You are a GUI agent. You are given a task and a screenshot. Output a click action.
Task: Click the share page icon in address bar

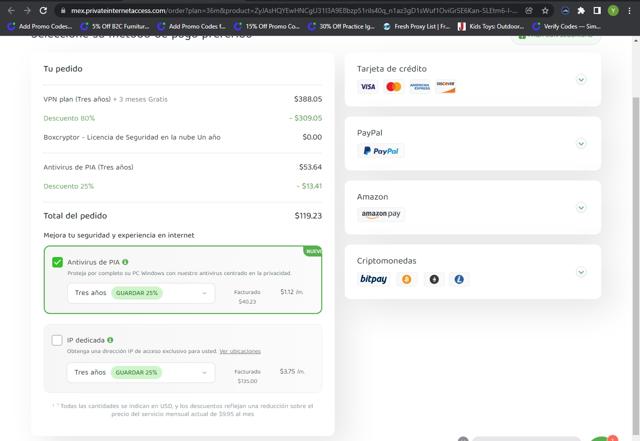click(x=529, y=11)
